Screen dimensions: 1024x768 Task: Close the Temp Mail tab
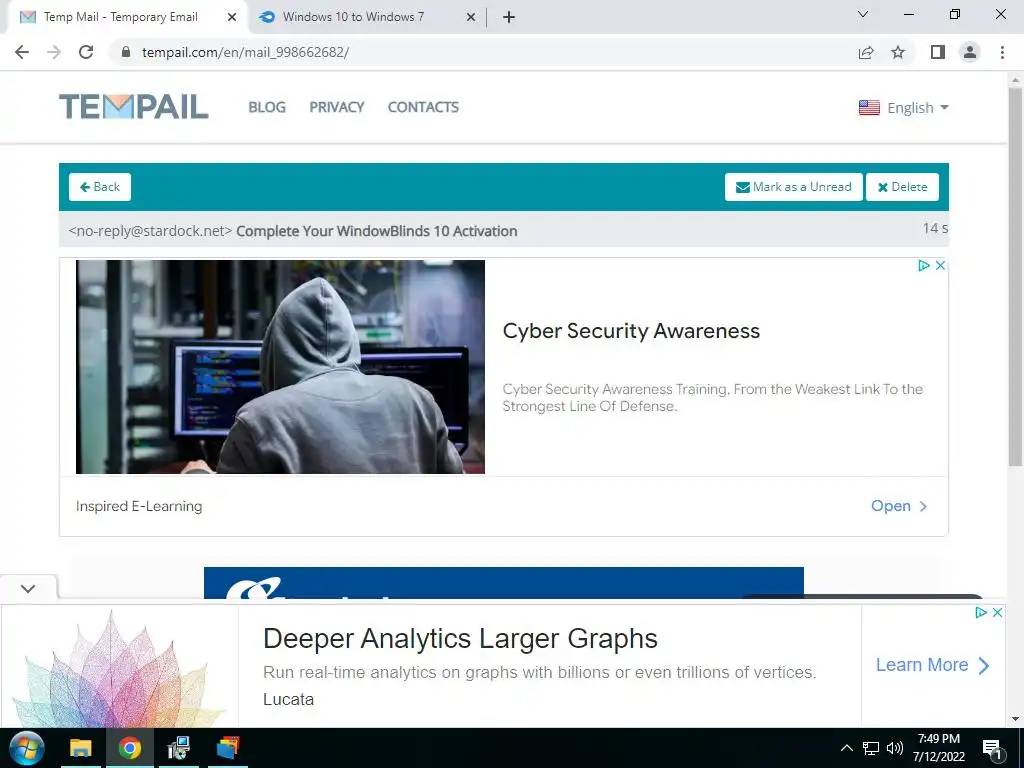click(x=232, y=17)
